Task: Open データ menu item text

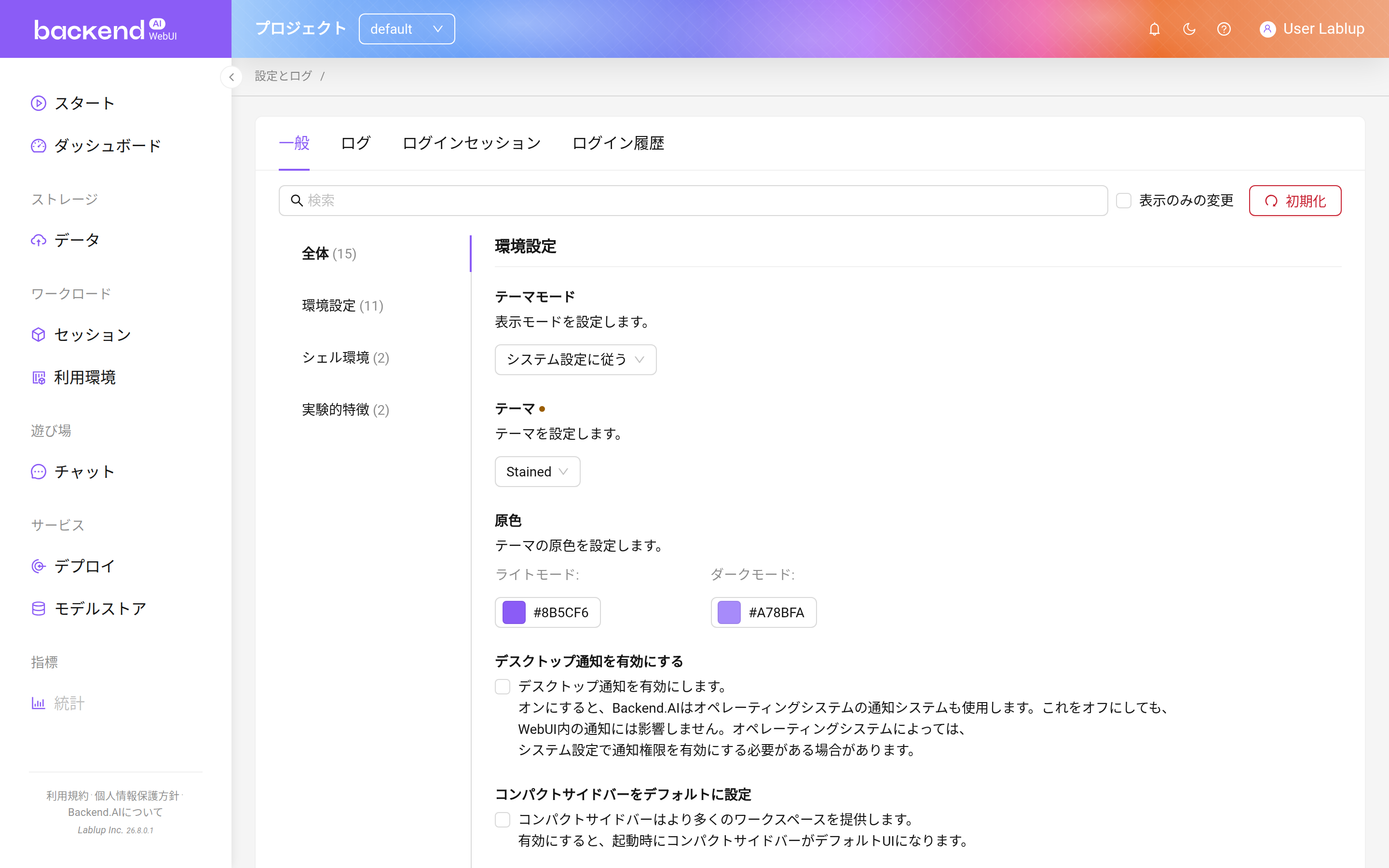Action: pyautogui.click(x=77, y=240)
